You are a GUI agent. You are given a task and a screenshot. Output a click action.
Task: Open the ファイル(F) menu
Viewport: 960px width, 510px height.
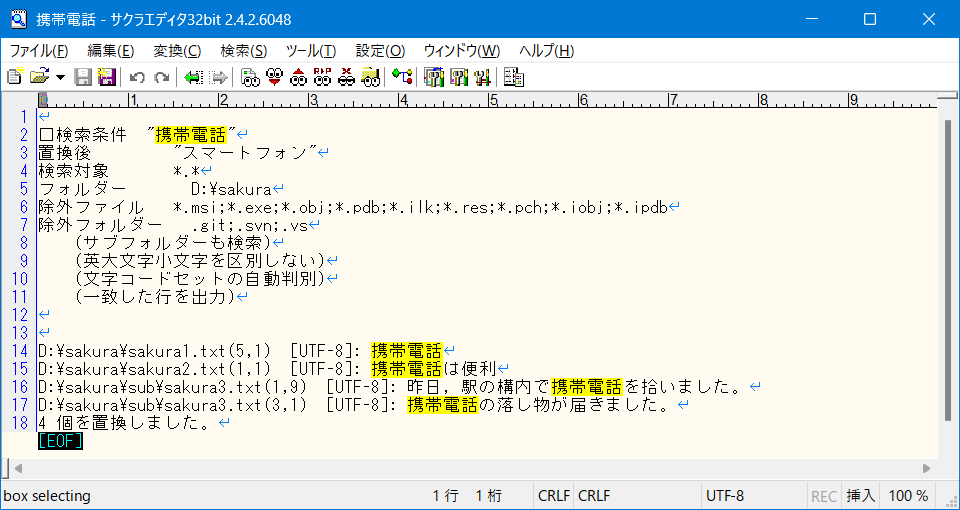tap(39, 50)
